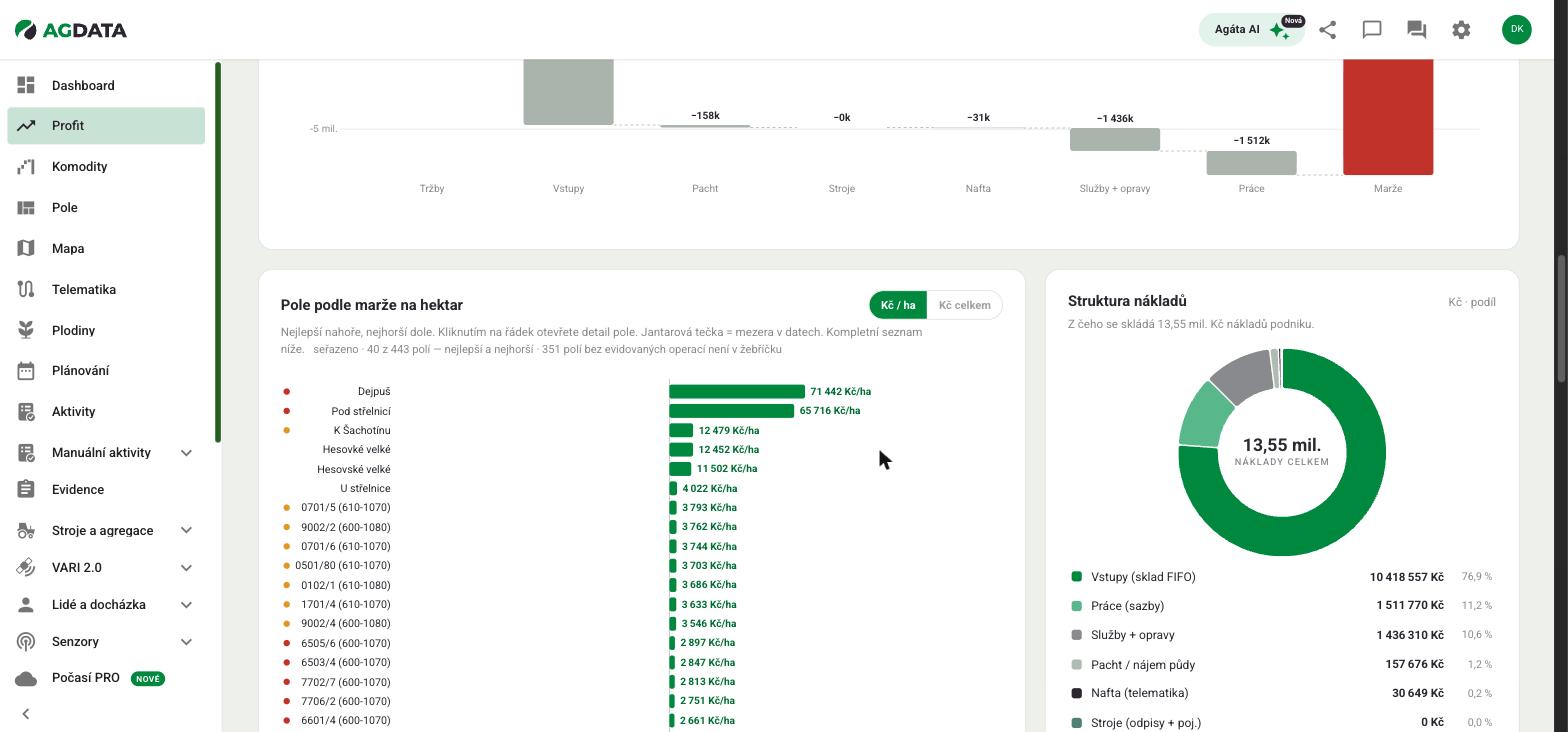The width and height of the screenshot is (1568, 732).
Task: Click the Telematika icon
Action: [x=26, y=289]
